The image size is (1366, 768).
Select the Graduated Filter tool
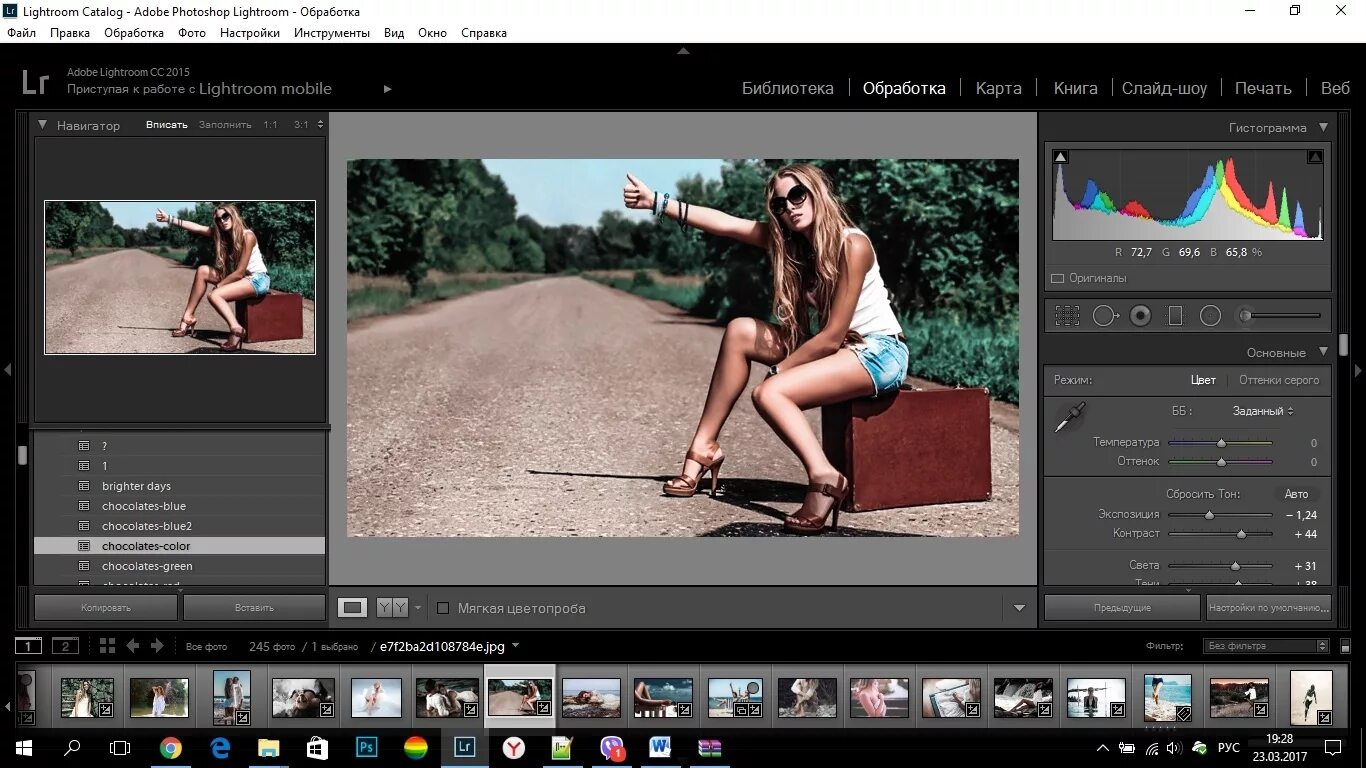click(1175, 316)
